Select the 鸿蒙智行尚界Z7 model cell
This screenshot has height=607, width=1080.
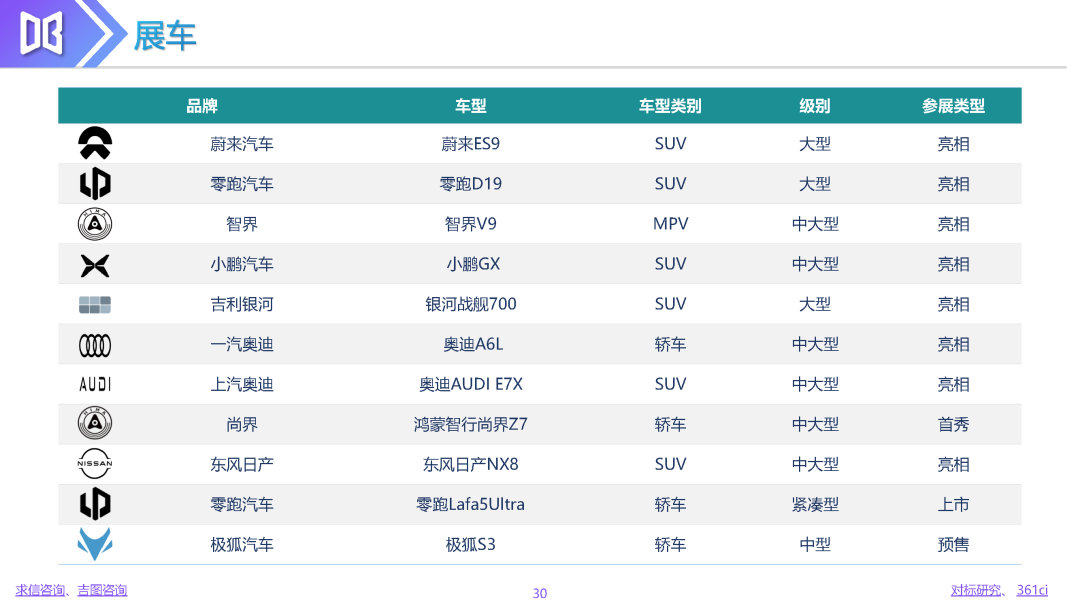pos(470,424)
